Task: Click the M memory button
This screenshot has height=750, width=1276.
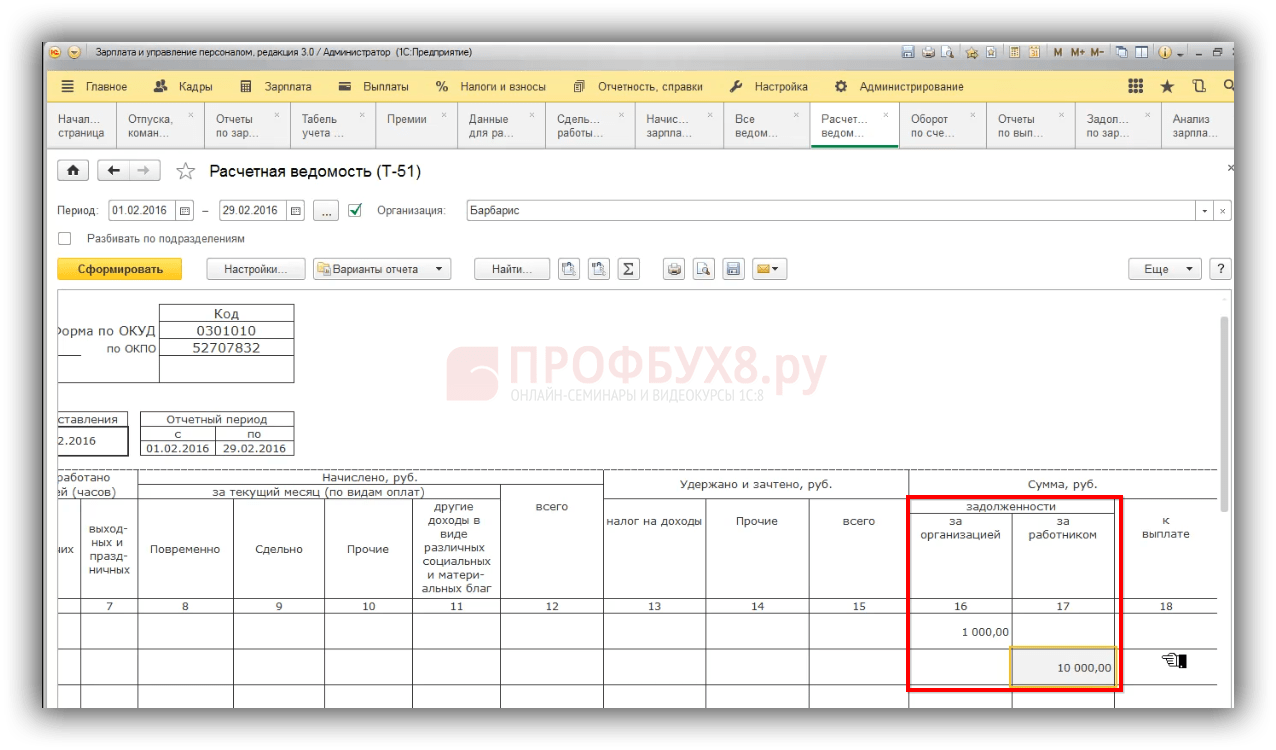Action: tap(1058, 52)
